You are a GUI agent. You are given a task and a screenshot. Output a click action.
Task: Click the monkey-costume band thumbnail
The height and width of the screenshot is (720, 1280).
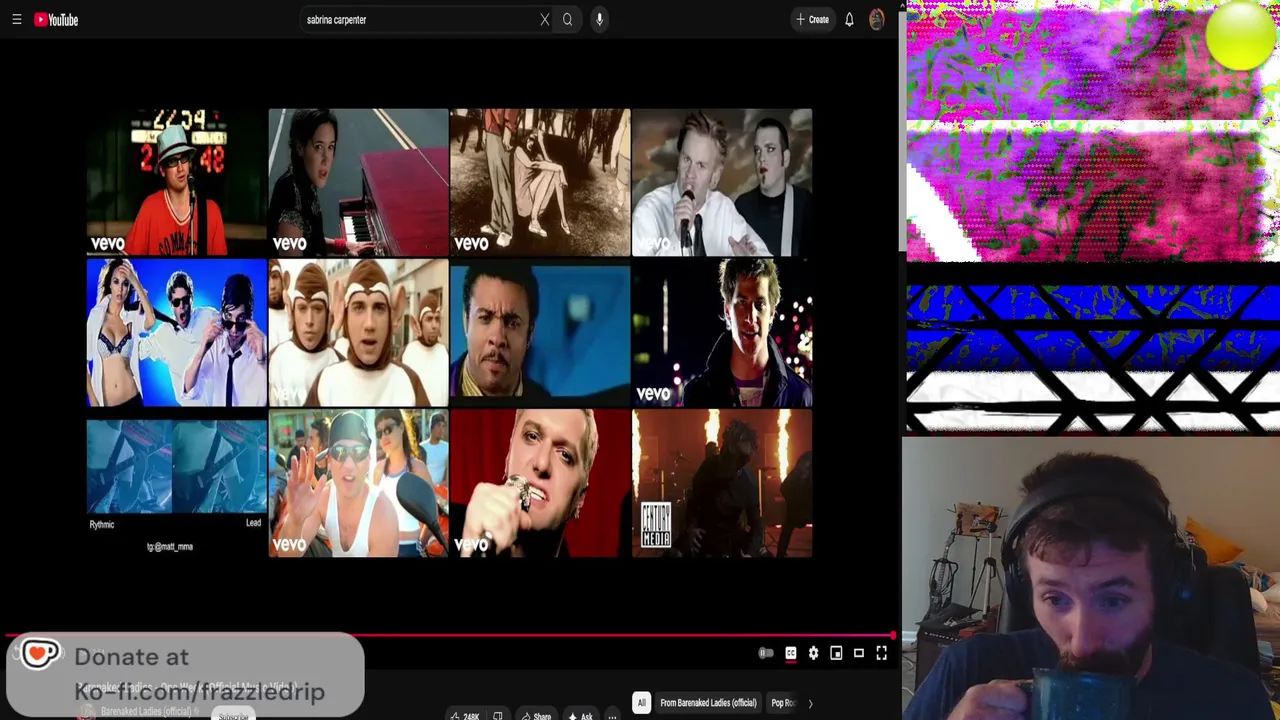pyautogui.click(x=358, y=333)
